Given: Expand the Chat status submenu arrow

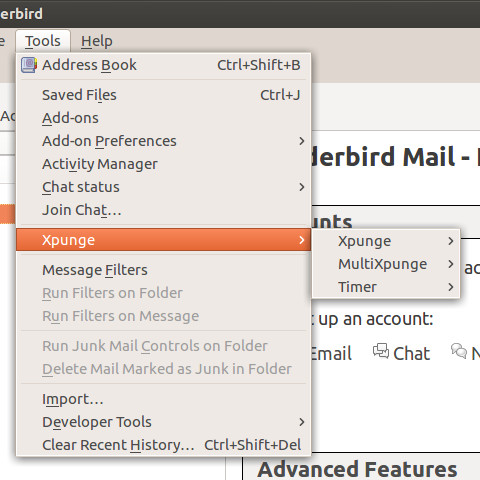Looking at the screenshot, I should (302, 187).
